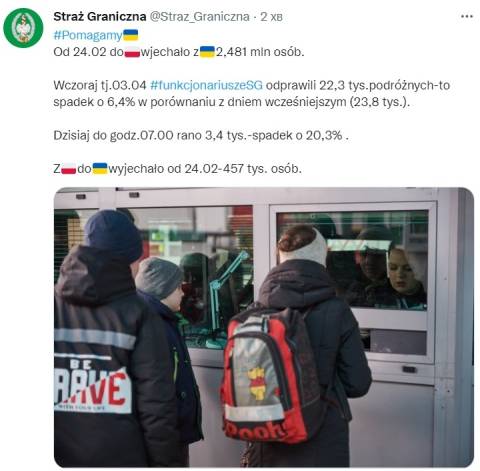Open the attached border checkpoint photo
Screen dimensions: 480x471
coord(264,327)
